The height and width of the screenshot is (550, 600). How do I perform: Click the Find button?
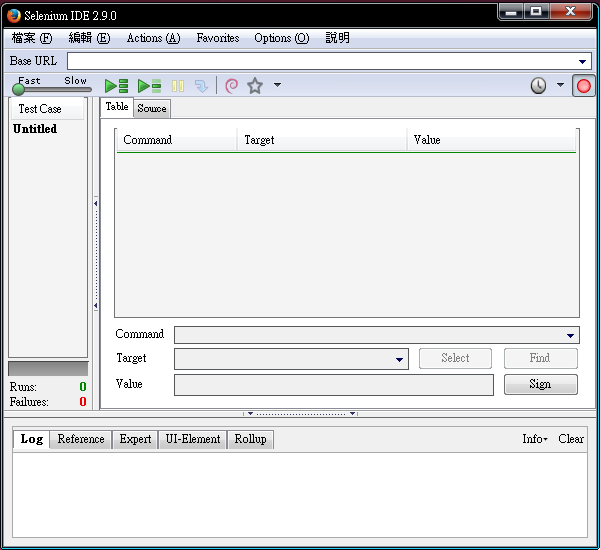click(x=540, y=358)
